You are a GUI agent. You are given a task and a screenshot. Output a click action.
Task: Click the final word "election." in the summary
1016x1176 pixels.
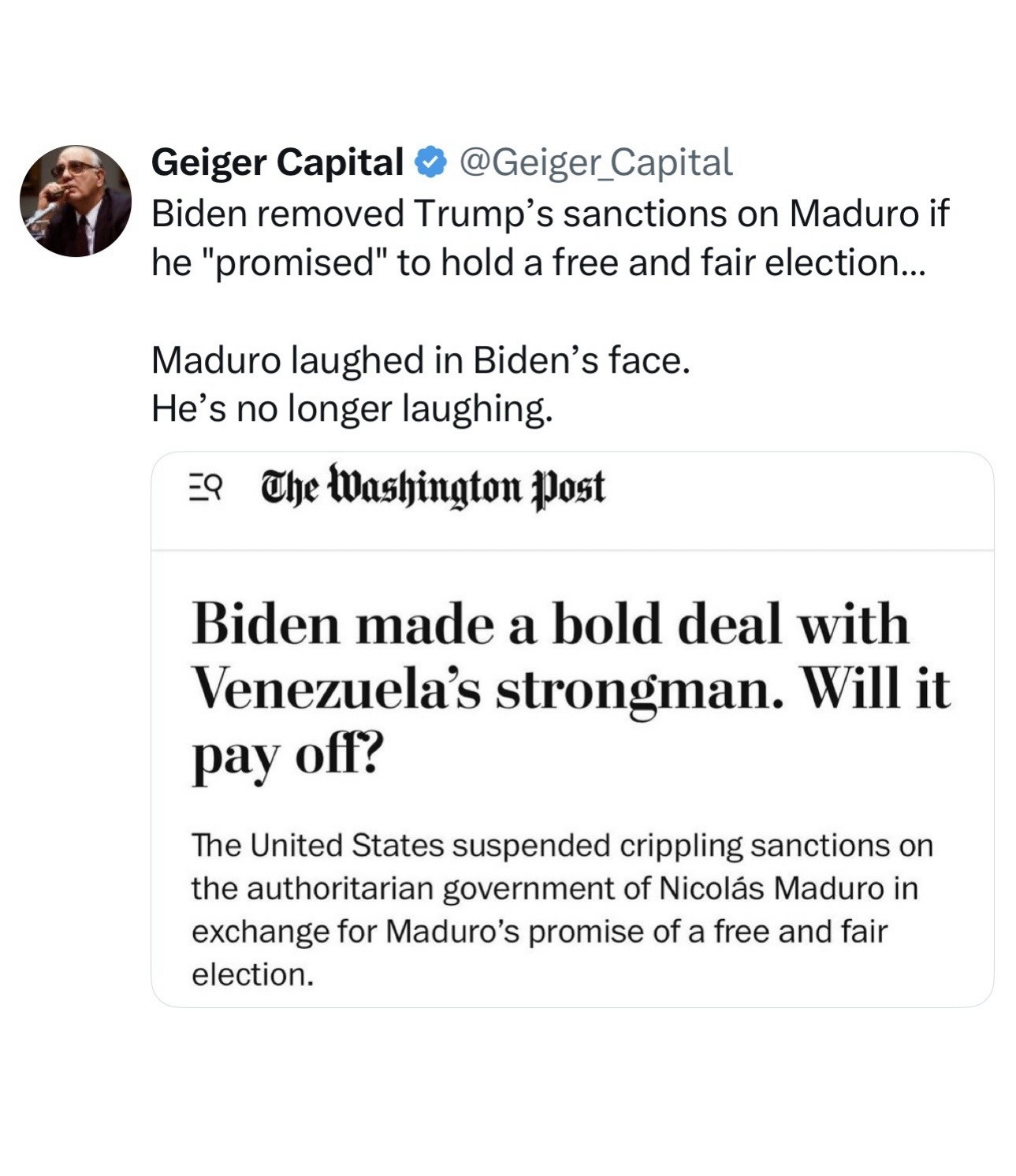pos(252,975)
